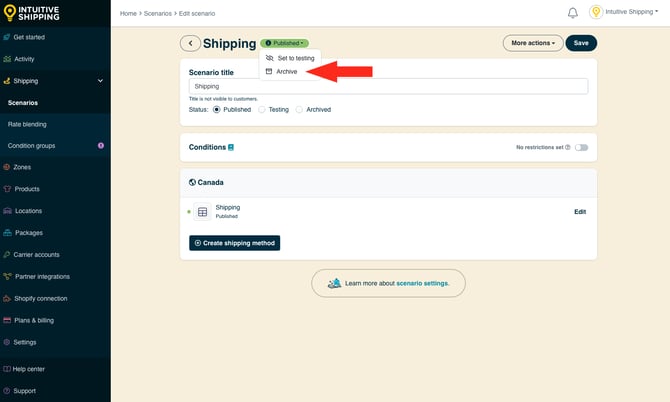Click 'Title is not visible to customers' note
This screenshot has width=670, height=402.
point(223,99)
